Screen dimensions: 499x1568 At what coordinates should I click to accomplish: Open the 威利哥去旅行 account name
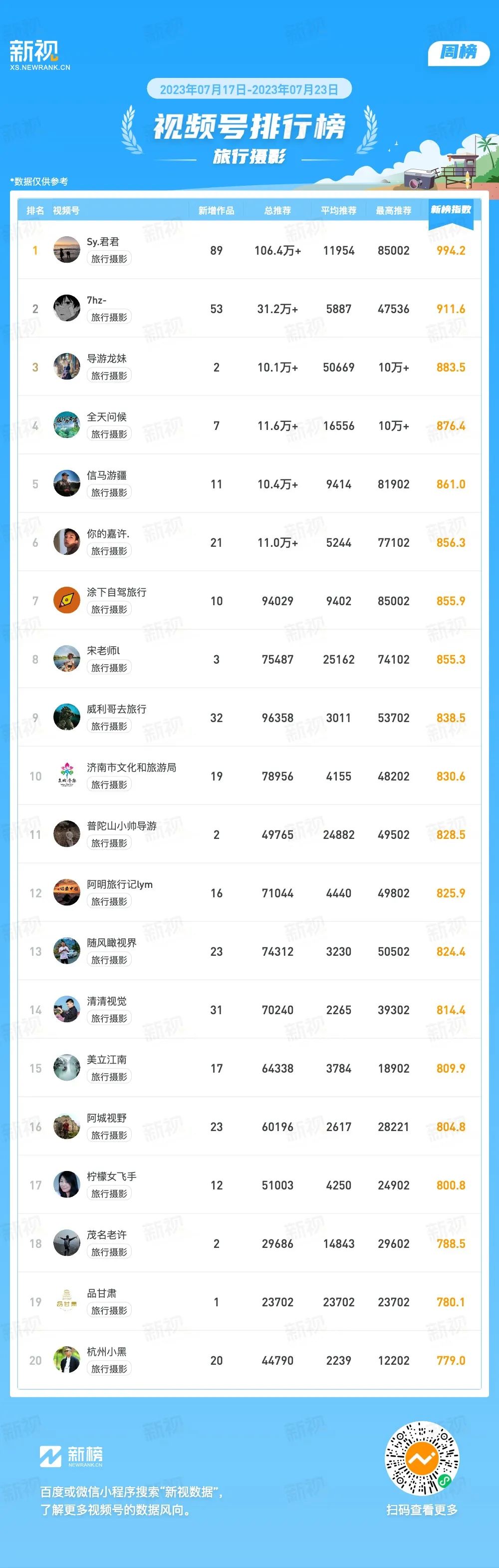[x=116, y=709]
